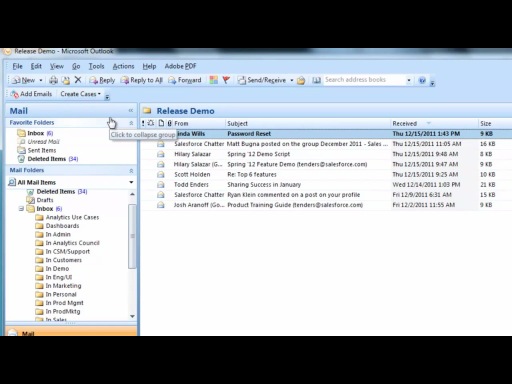Open the In Demo folder

tap(52, 269)
